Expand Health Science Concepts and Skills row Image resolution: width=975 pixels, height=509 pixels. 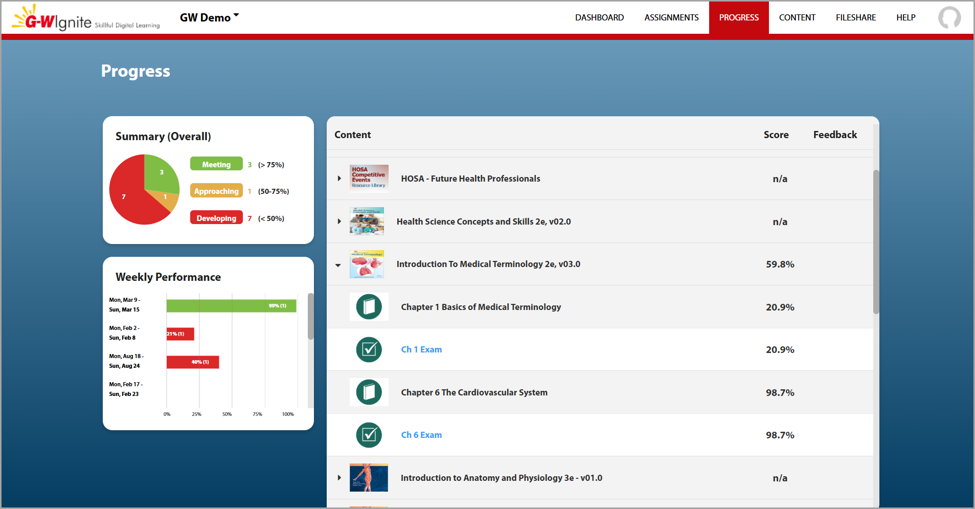[x=339, y=221]
